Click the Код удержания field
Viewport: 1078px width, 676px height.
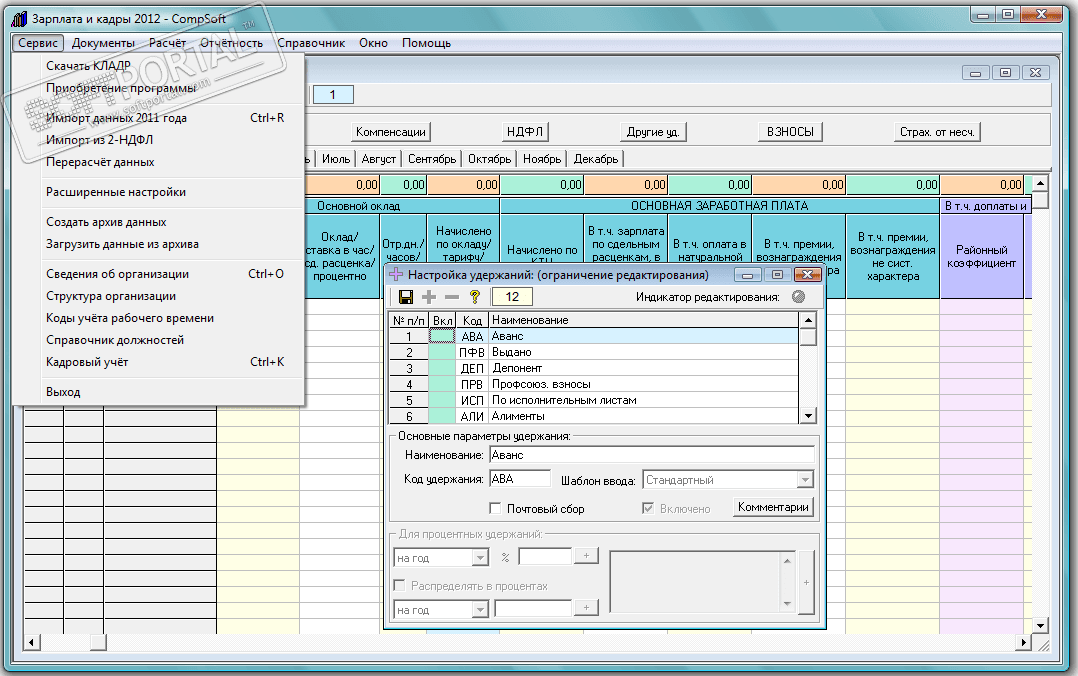click(x=520, y=479)
